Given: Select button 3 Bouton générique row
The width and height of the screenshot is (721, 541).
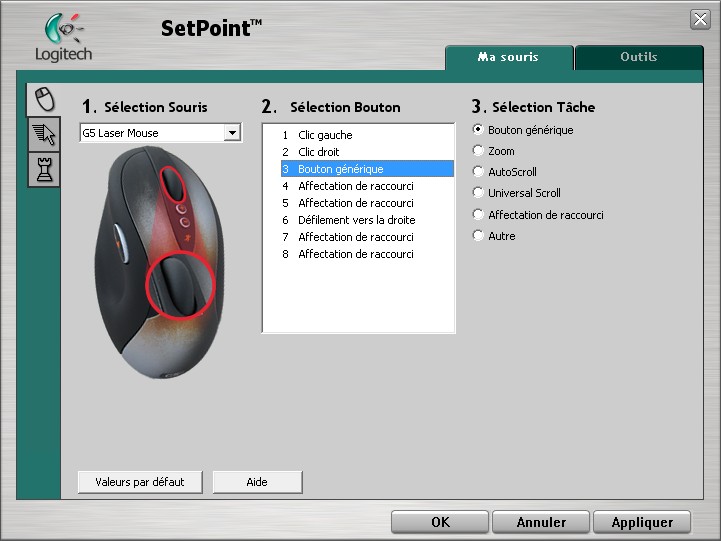Looking at the screenshot, I should (367, 169).
